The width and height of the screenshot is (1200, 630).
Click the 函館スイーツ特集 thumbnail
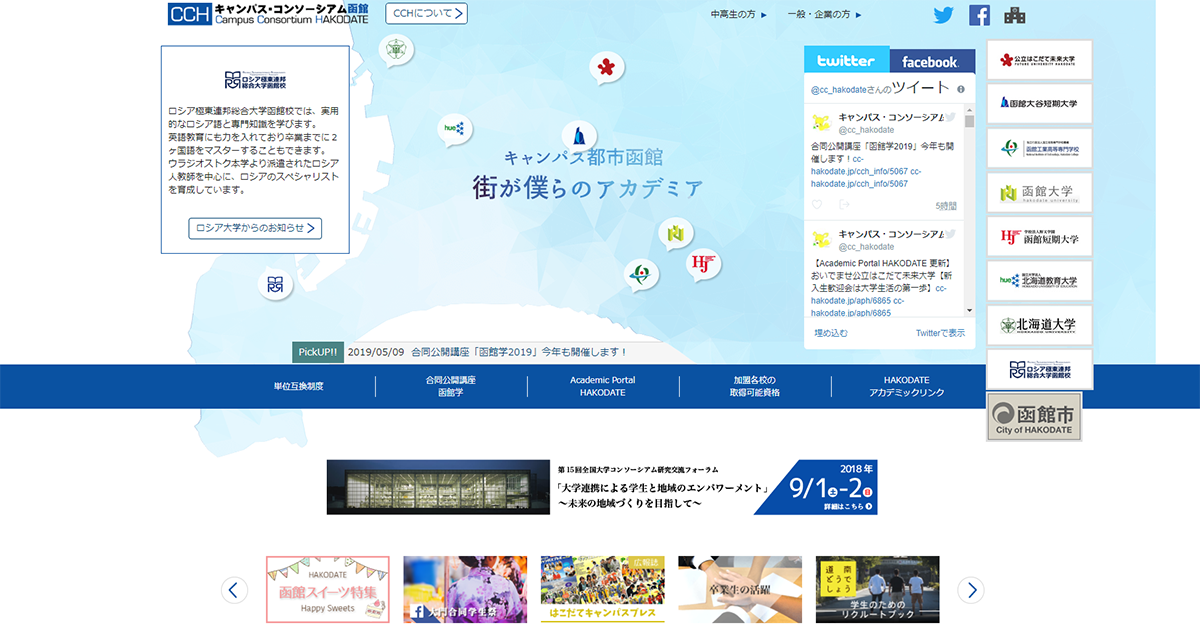pyautogui.click(x=328, y=588)
